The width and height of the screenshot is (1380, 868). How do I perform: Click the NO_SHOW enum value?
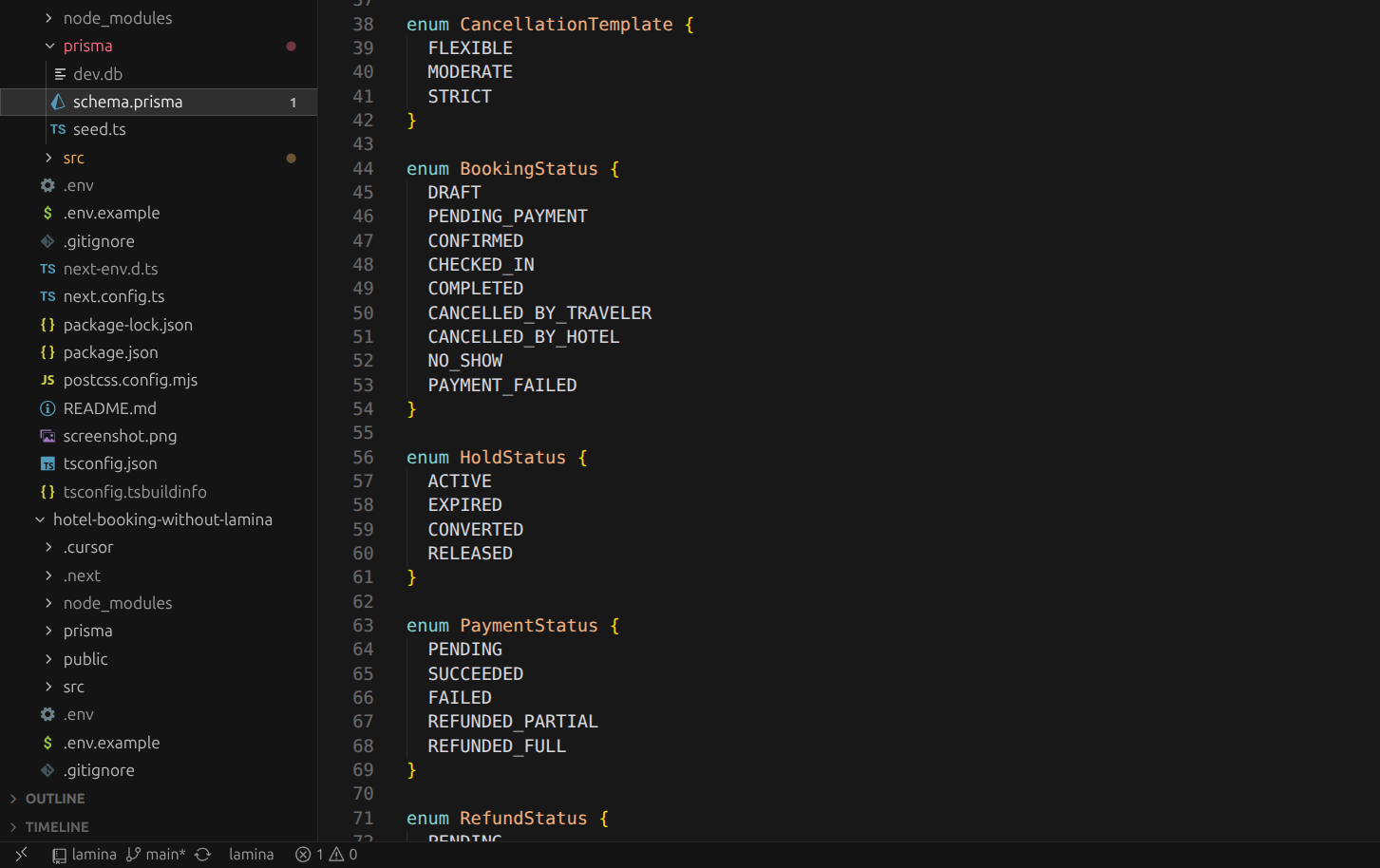465,361
